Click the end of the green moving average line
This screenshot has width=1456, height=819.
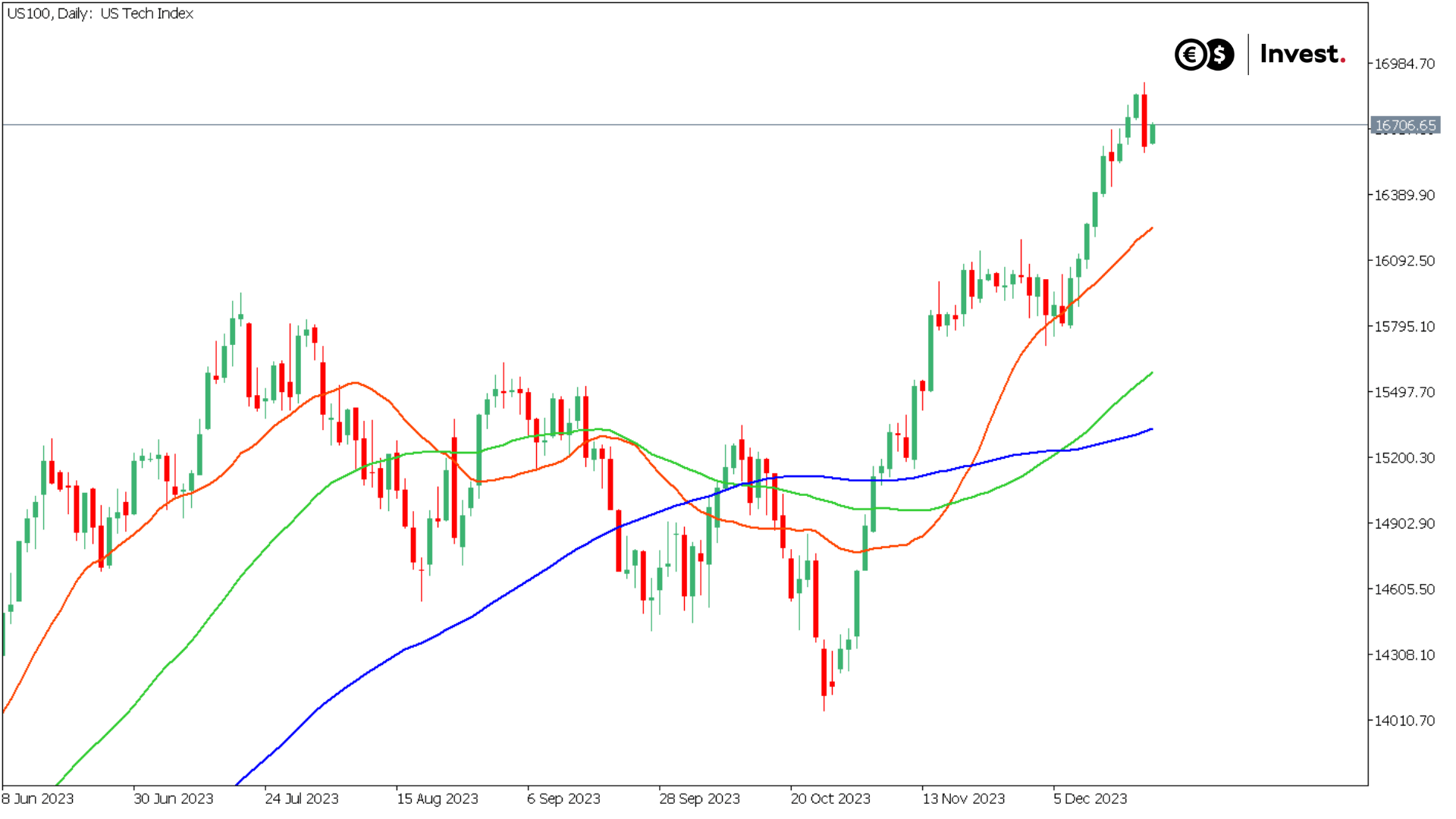[x=1152, y=372]
